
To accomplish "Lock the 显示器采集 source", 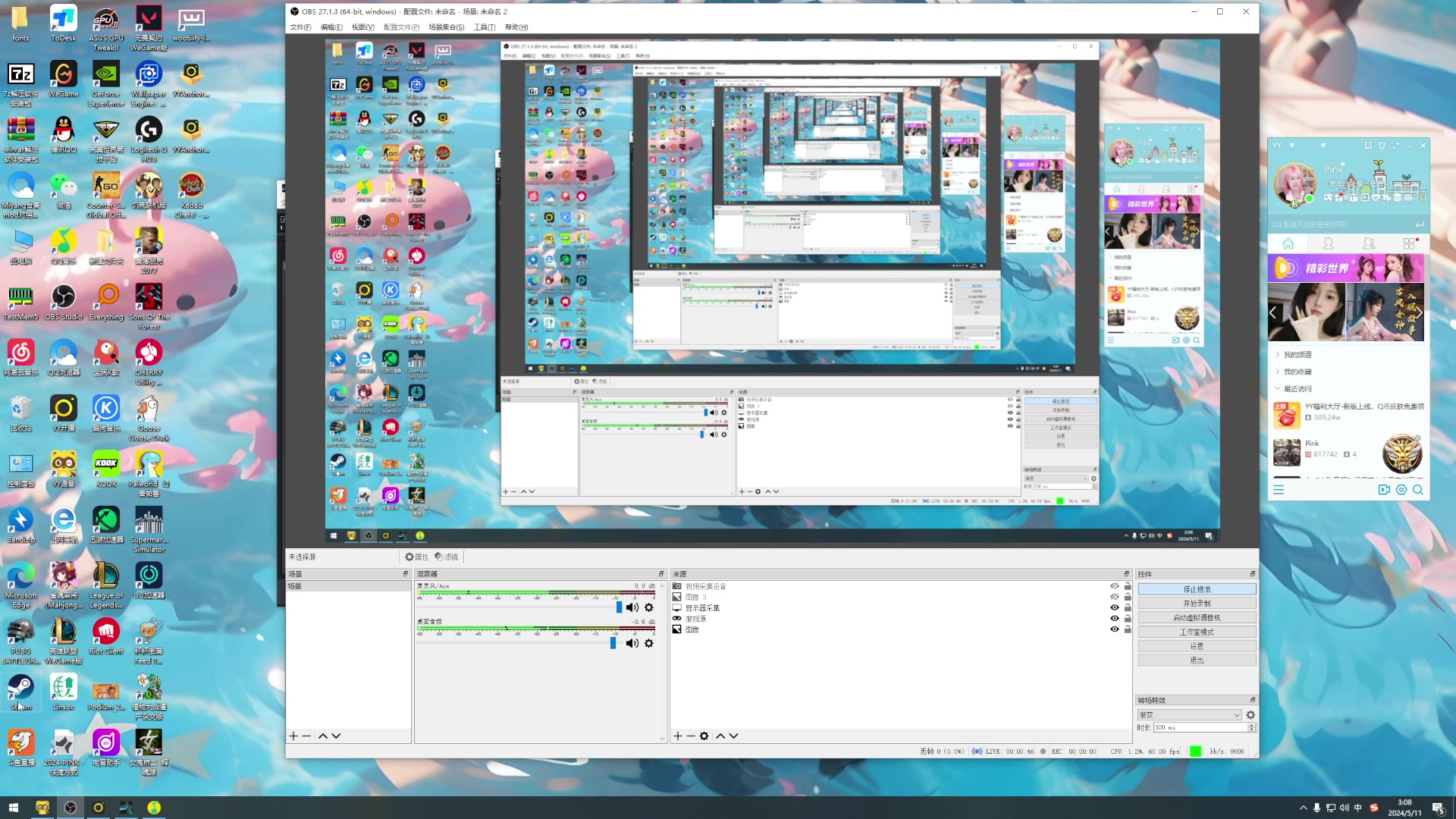I will (x=1128, y=607).
